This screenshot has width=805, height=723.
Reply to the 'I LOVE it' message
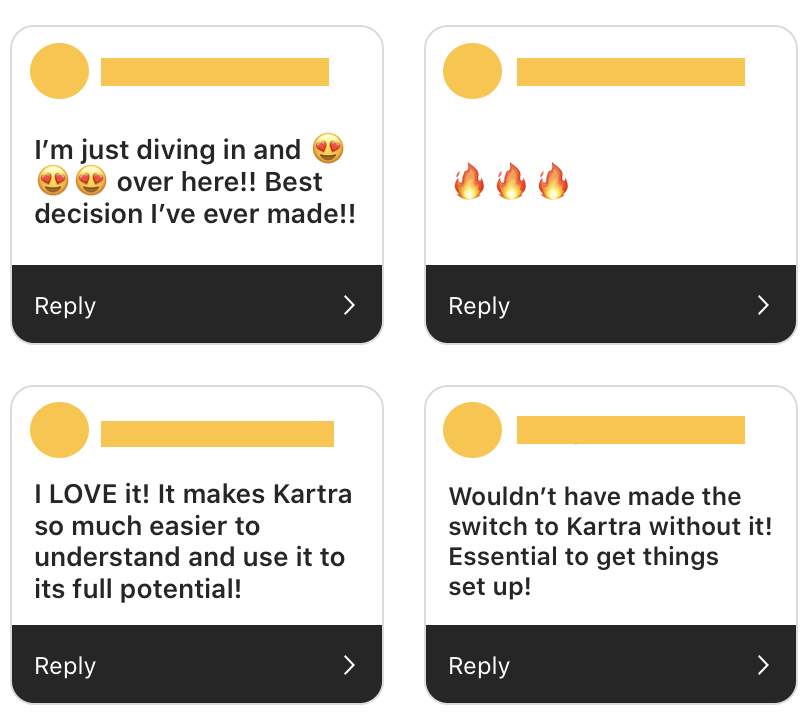pos(65,666)
